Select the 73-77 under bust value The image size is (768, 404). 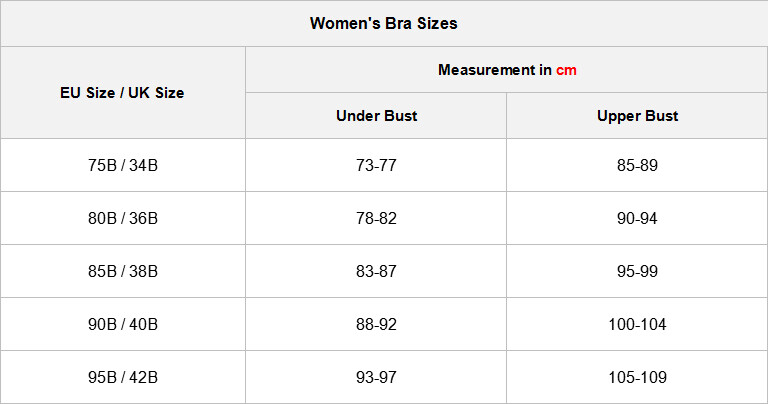(376, 166)
